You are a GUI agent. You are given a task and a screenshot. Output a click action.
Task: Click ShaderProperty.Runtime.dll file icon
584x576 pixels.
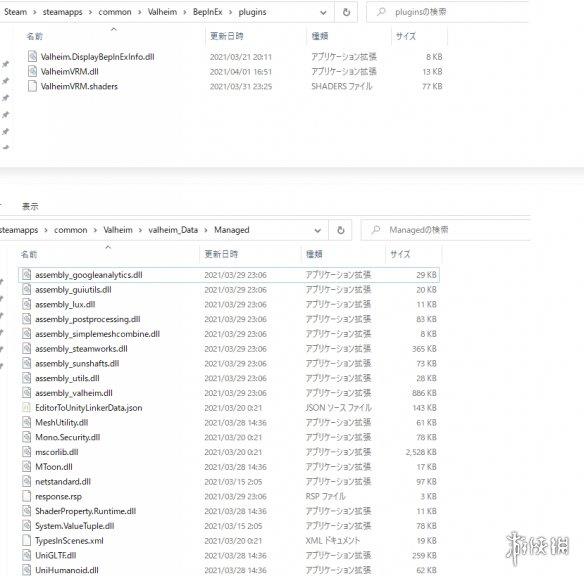[x=26, y=511]
